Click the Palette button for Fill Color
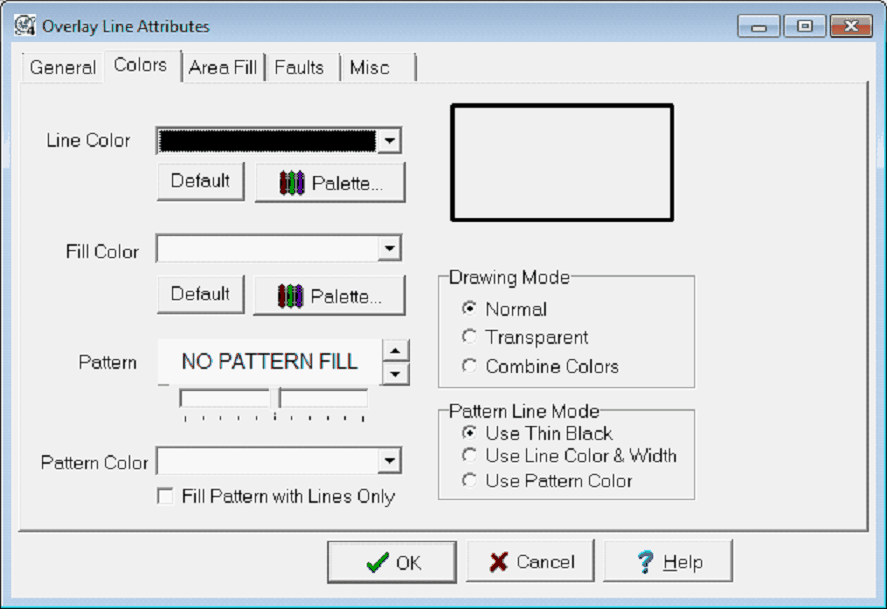Screen dimensions: 888x610 [329, 296]
